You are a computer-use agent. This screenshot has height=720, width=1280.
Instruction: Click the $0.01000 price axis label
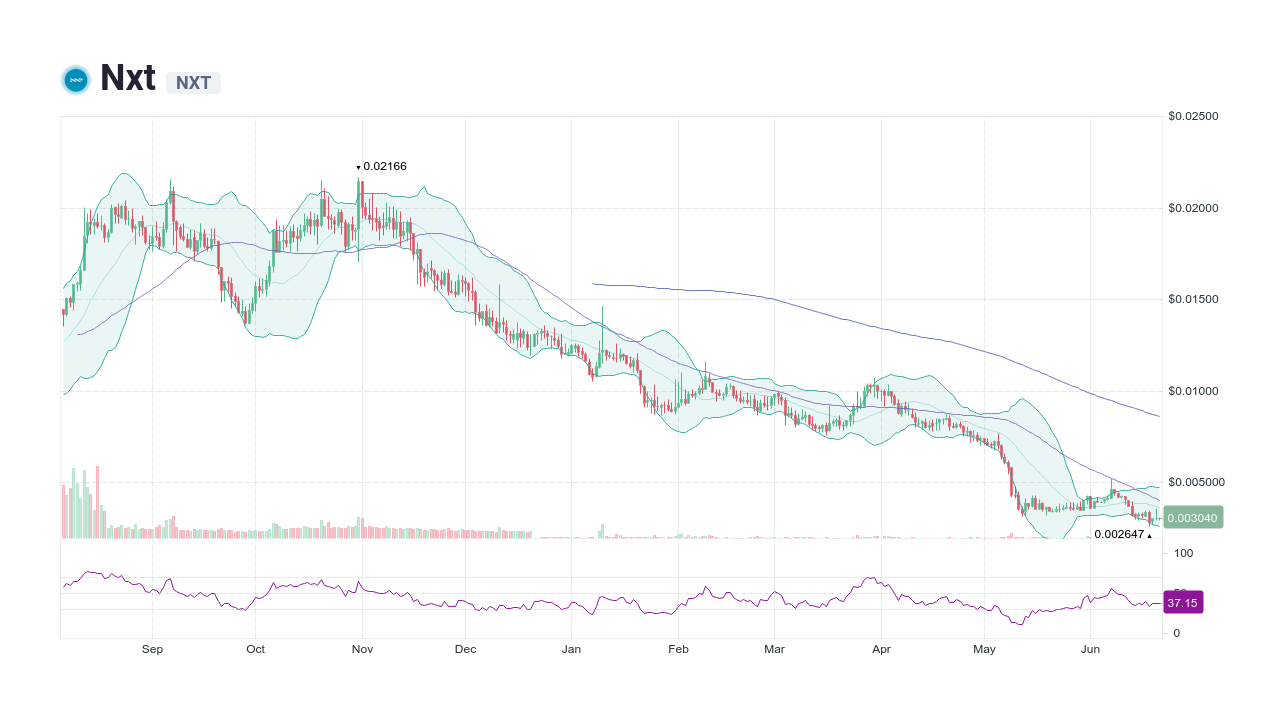click(x=1194, y=390)
